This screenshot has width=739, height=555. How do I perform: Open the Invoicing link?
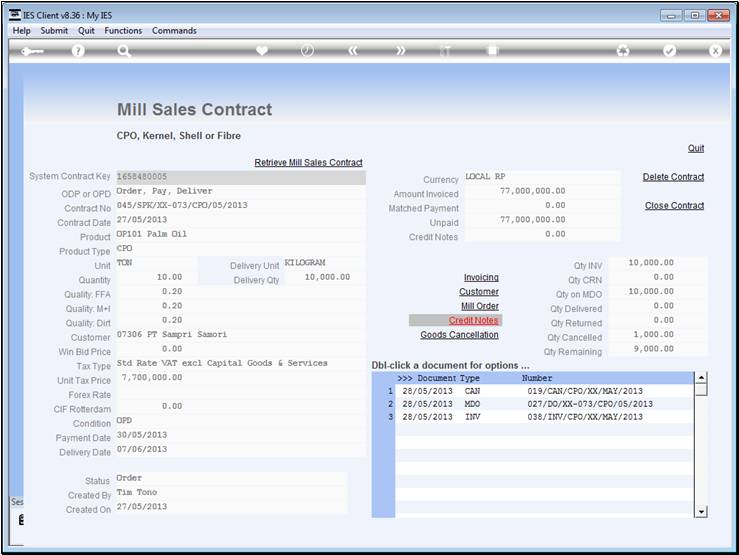481,278
